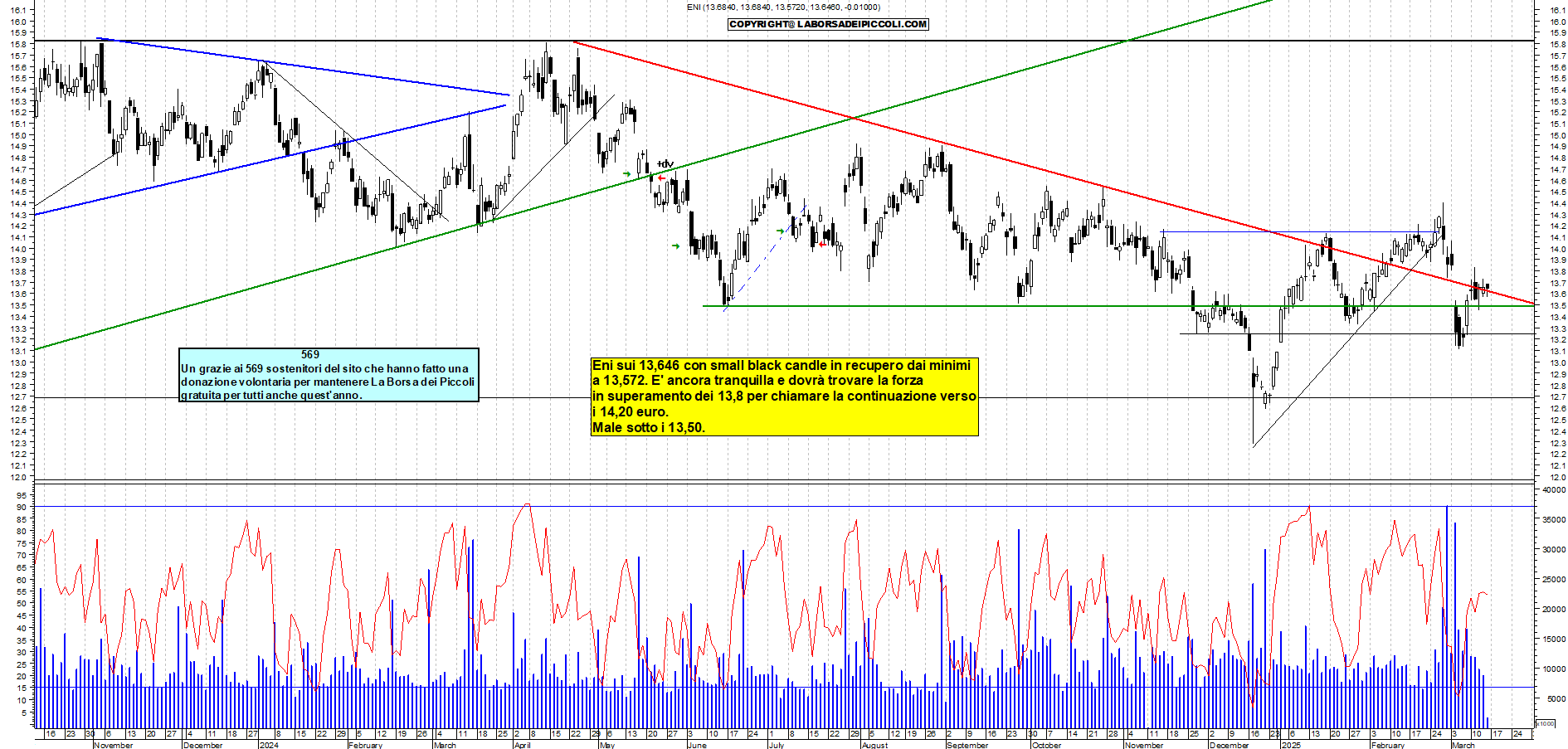
Task: Click the '13.5' price label on the left axis
Action: coord(18,306)
